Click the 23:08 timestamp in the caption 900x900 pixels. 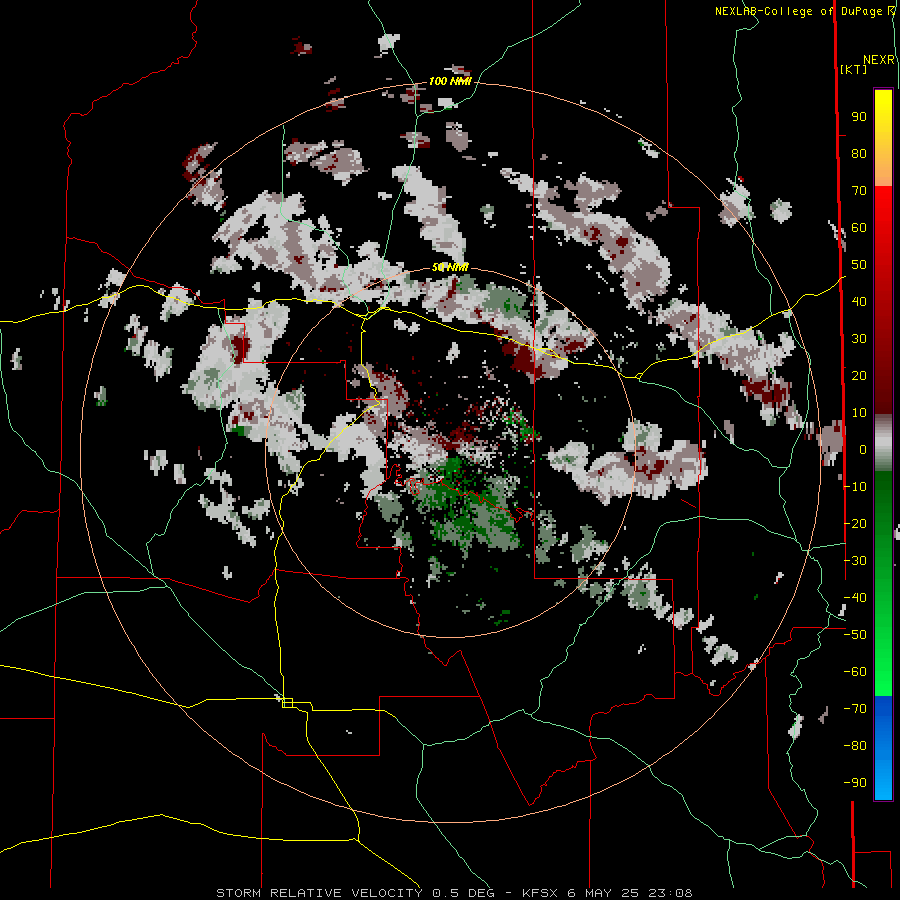click(670, 893)
